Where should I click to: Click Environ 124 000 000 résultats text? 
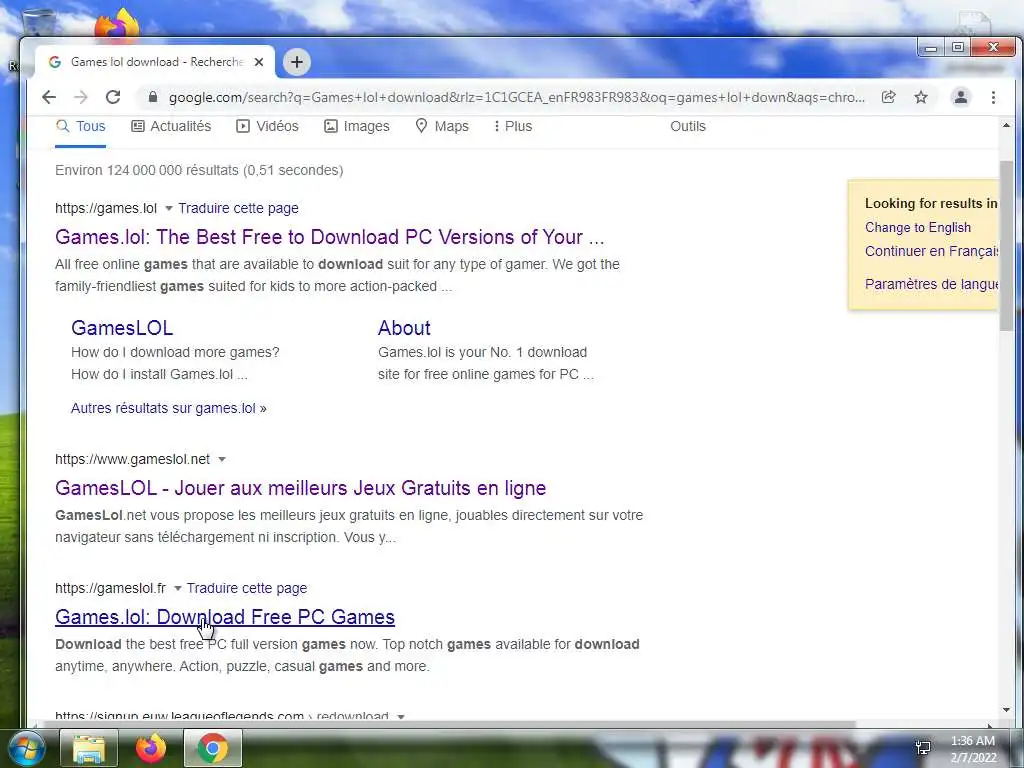199,170
